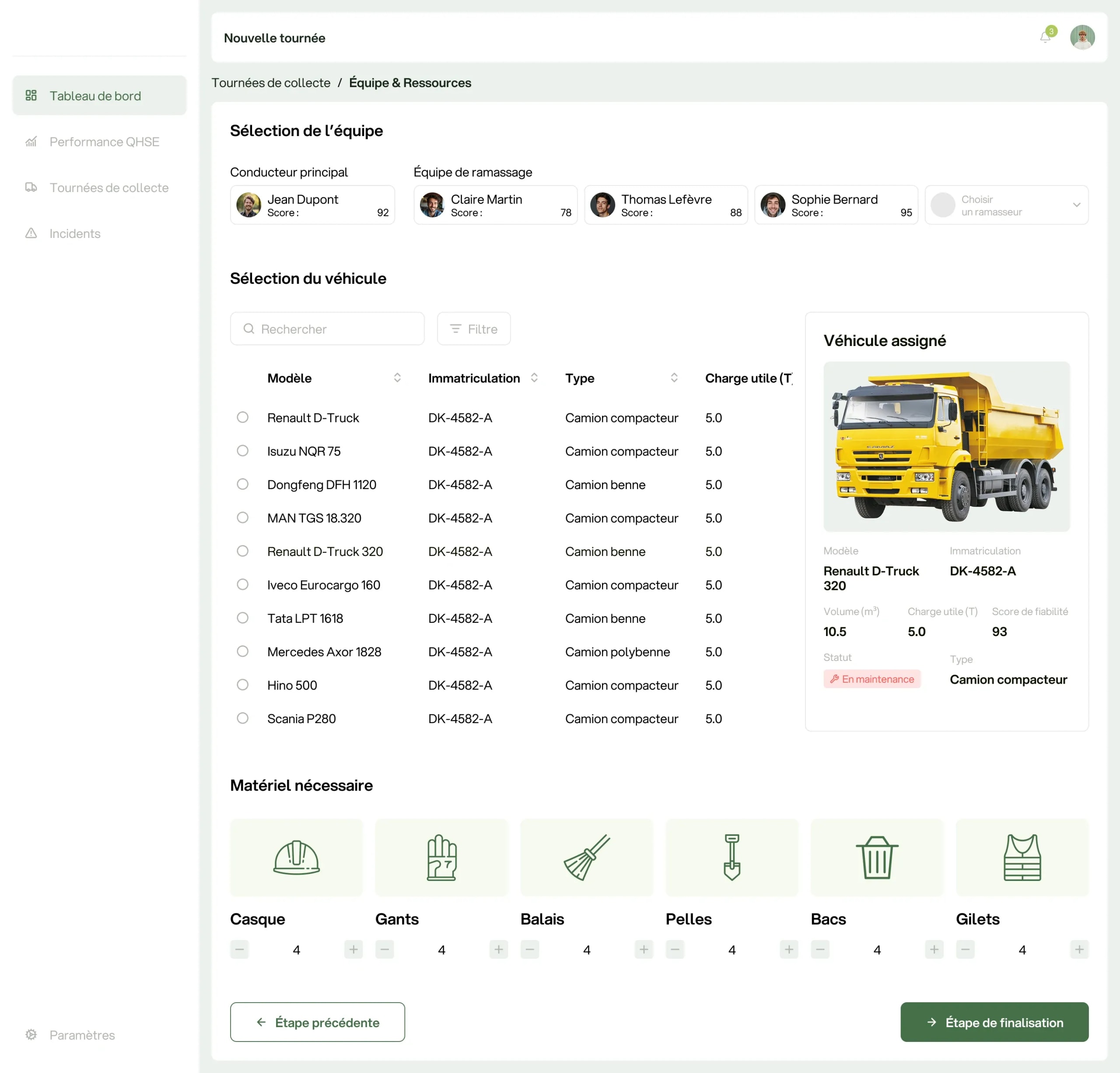
Task: Open Paramètres in sidebar
Action: (x=99, y=1035)
